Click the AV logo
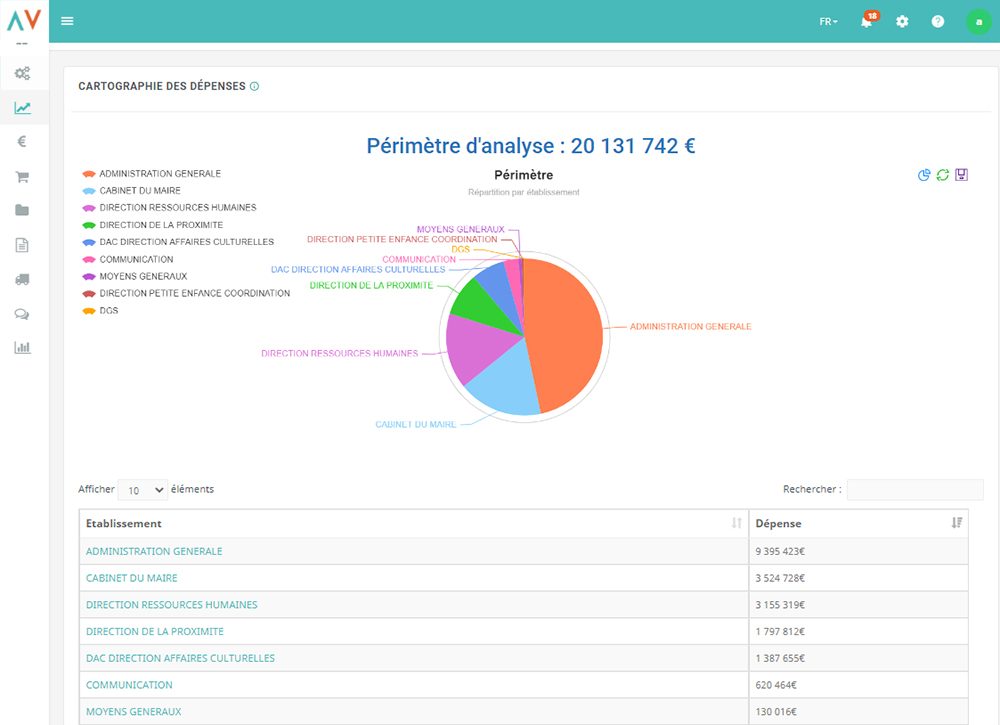This screenshot has width=1000, height=725. 24,20
